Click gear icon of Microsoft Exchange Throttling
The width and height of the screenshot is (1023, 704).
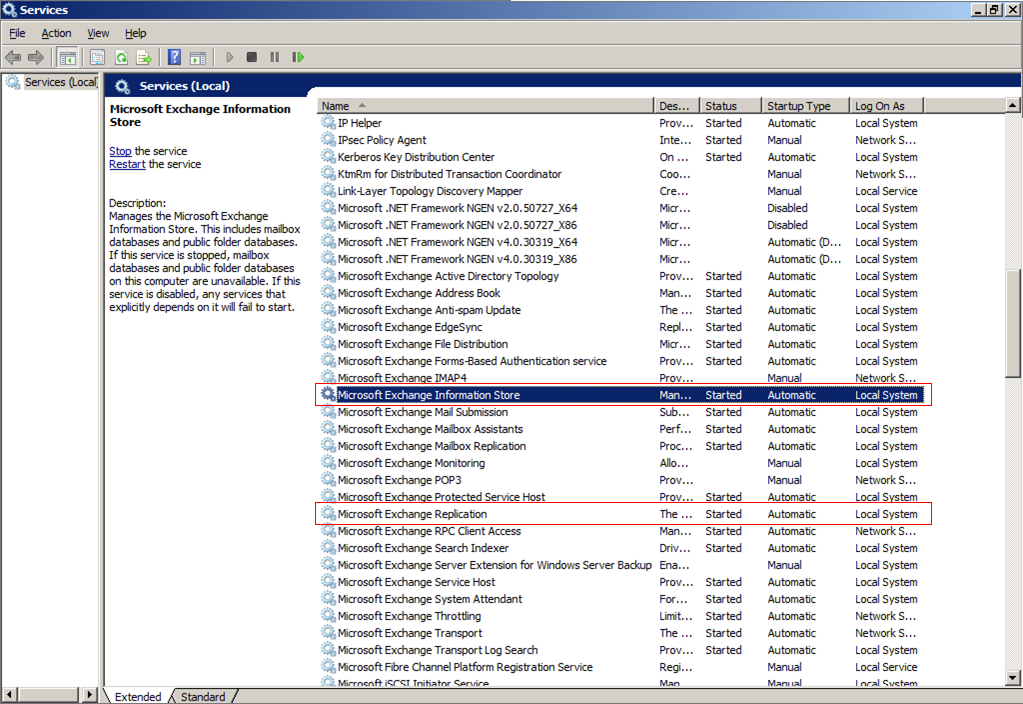click(x=328, y=616)
